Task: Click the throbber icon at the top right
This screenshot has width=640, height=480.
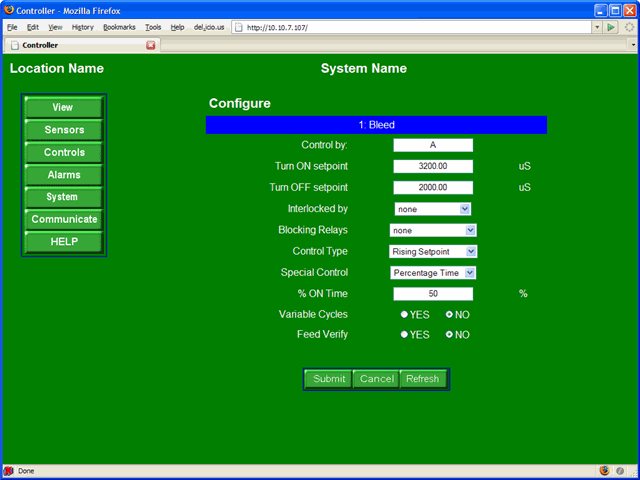Action: 629,27
